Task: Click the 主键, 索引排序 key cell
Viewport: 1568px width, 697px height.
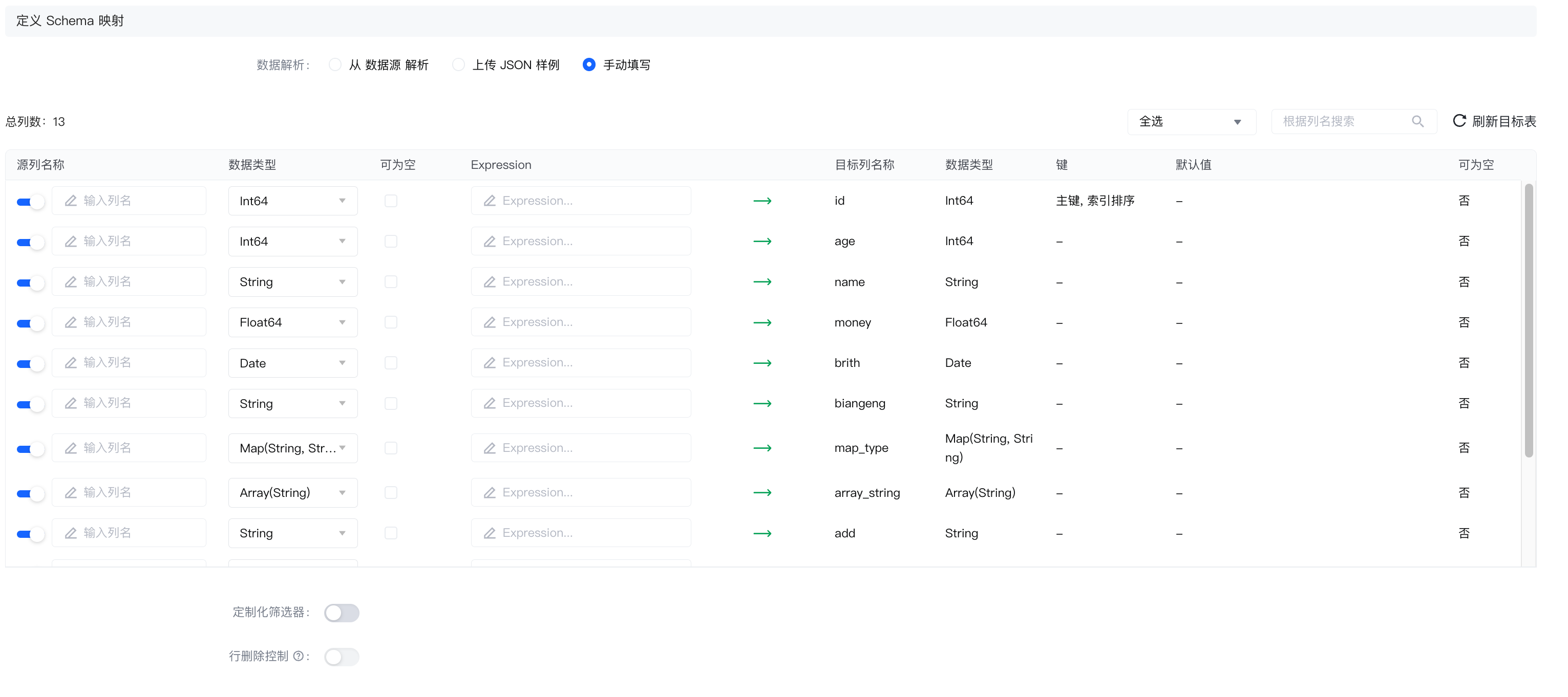Action: tap(1095, 201)
